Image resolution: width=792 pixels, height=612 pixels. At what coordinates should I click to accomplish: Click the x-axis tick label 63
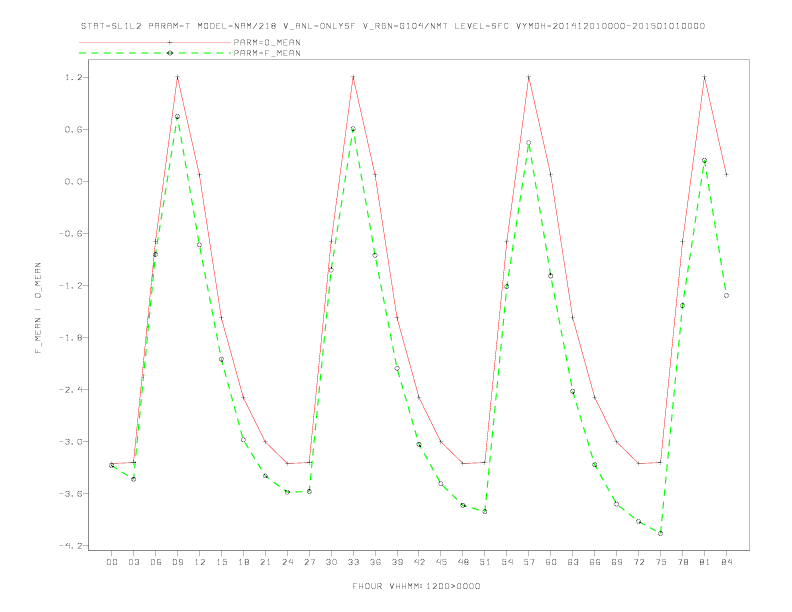(573, 562)
